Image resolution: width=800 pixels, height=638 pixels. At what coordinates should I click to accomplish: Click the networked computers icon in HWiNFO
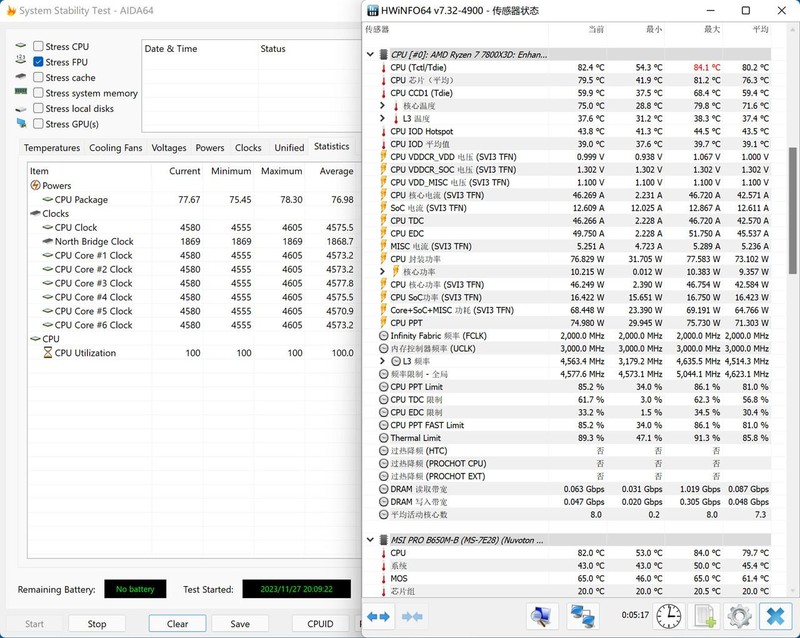583,616
